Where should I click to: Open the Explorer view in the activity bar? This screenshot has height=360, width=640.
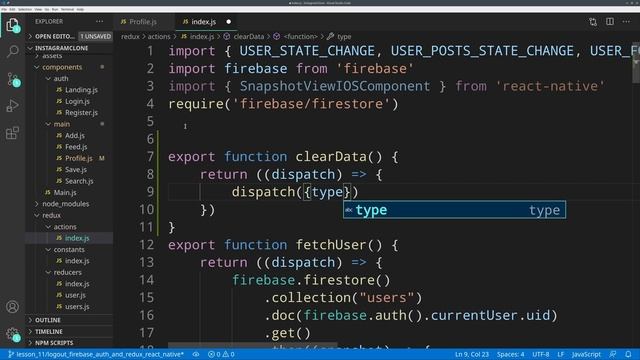tap(13, 25)
